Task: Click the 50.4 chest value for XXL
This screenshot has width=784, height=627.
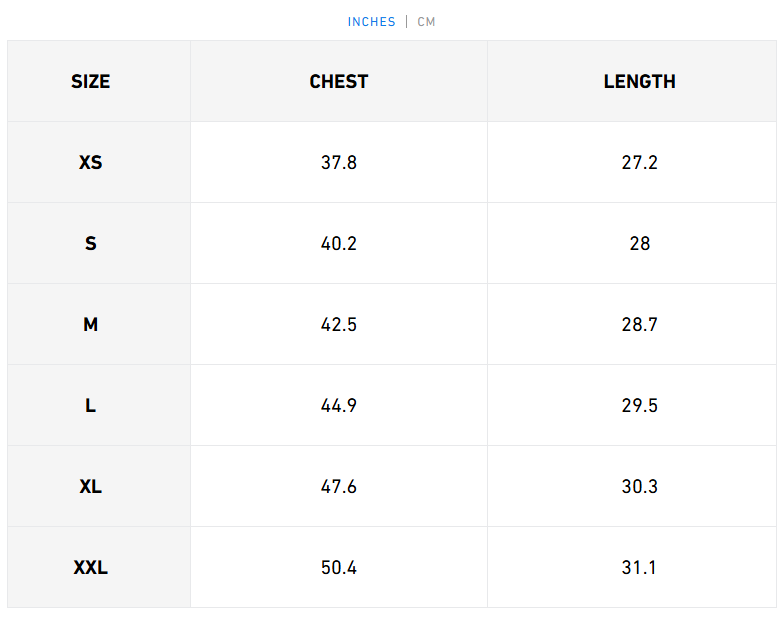Action: point(339,568)
